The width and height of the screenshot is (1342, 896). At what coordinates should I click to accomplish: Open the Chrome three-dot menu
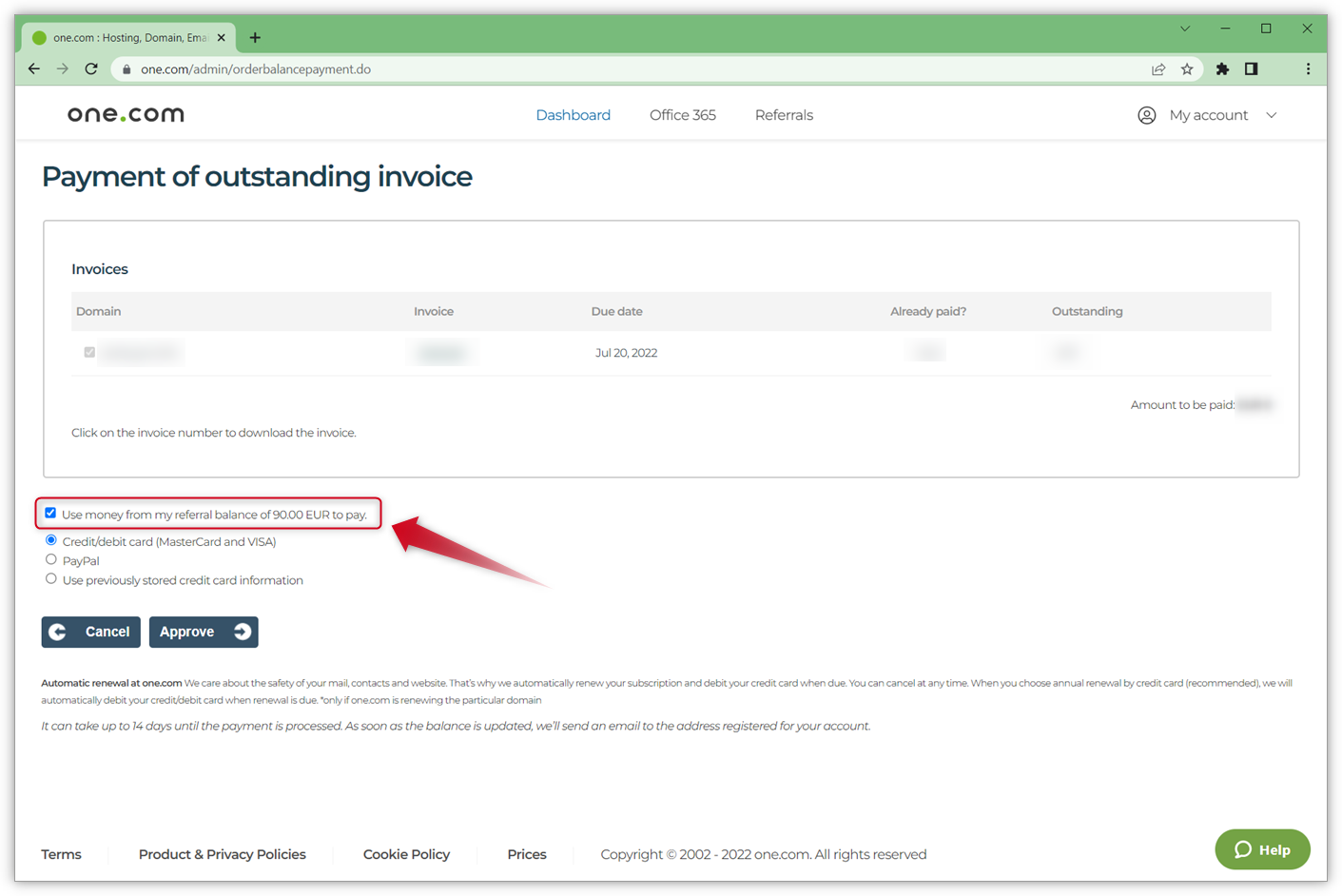(x=1308, y=68)
